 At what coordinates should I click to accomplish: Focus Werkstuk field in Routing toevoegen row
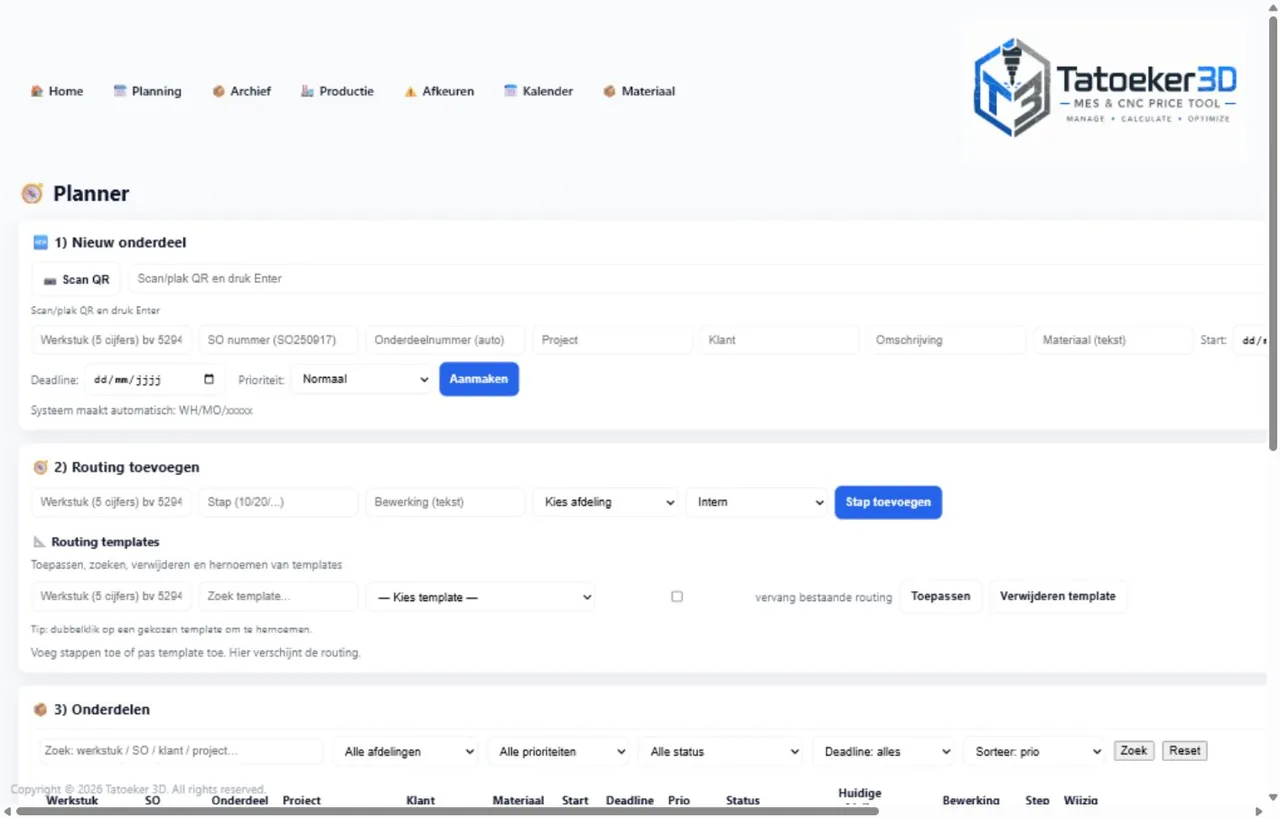coord(111,502)
